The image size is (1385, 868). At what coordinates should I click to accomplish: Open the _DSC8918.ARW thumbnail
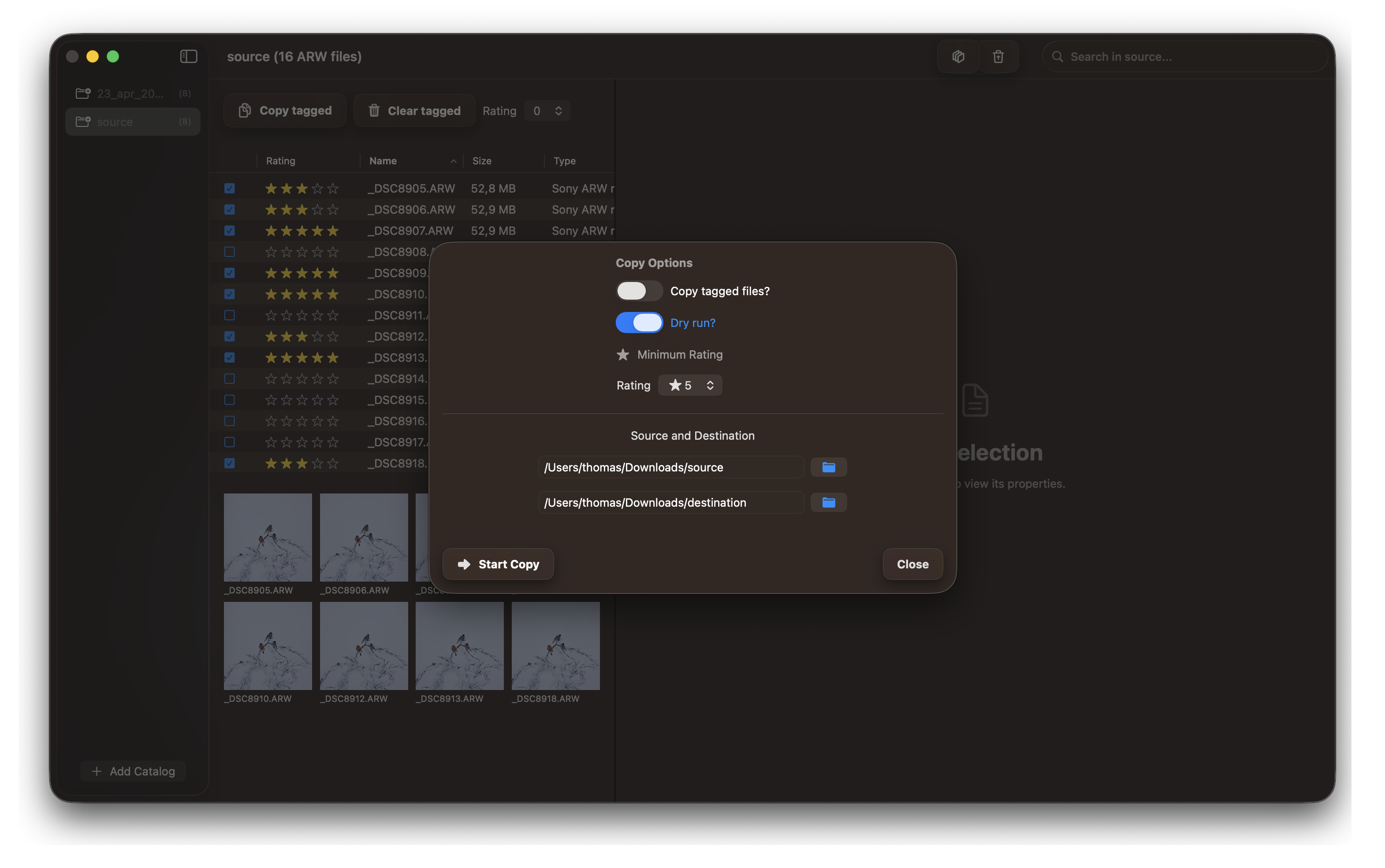555,646
